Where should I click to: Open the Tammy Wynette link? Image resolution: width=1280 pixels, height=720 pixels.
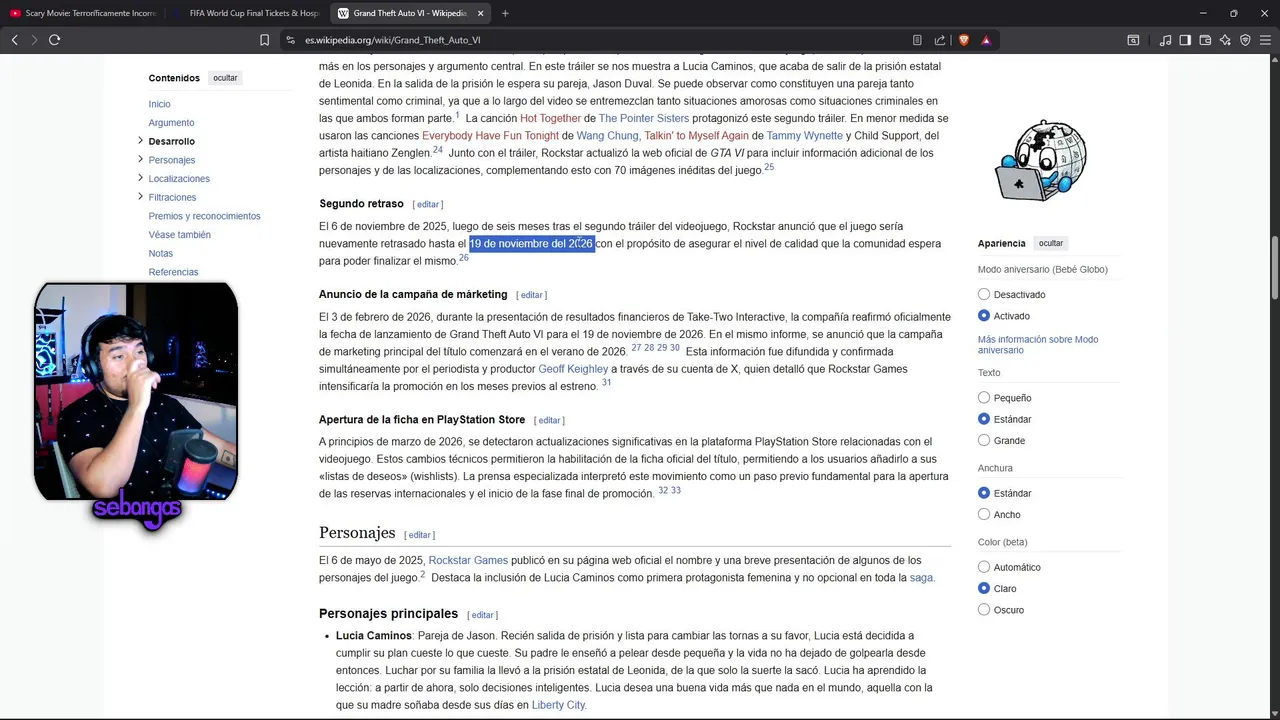[804, 136]
